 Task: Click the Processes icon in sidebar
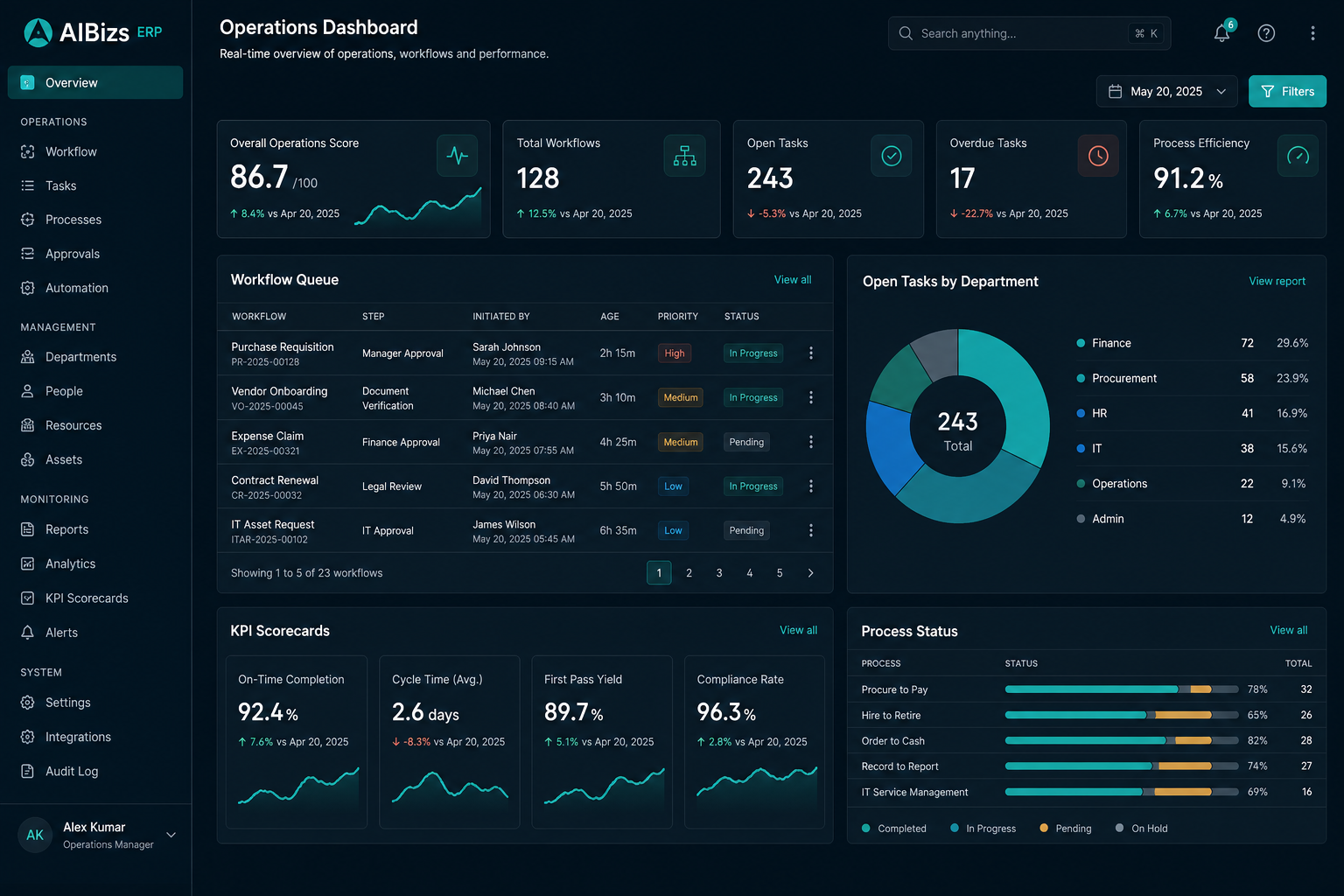28,220
